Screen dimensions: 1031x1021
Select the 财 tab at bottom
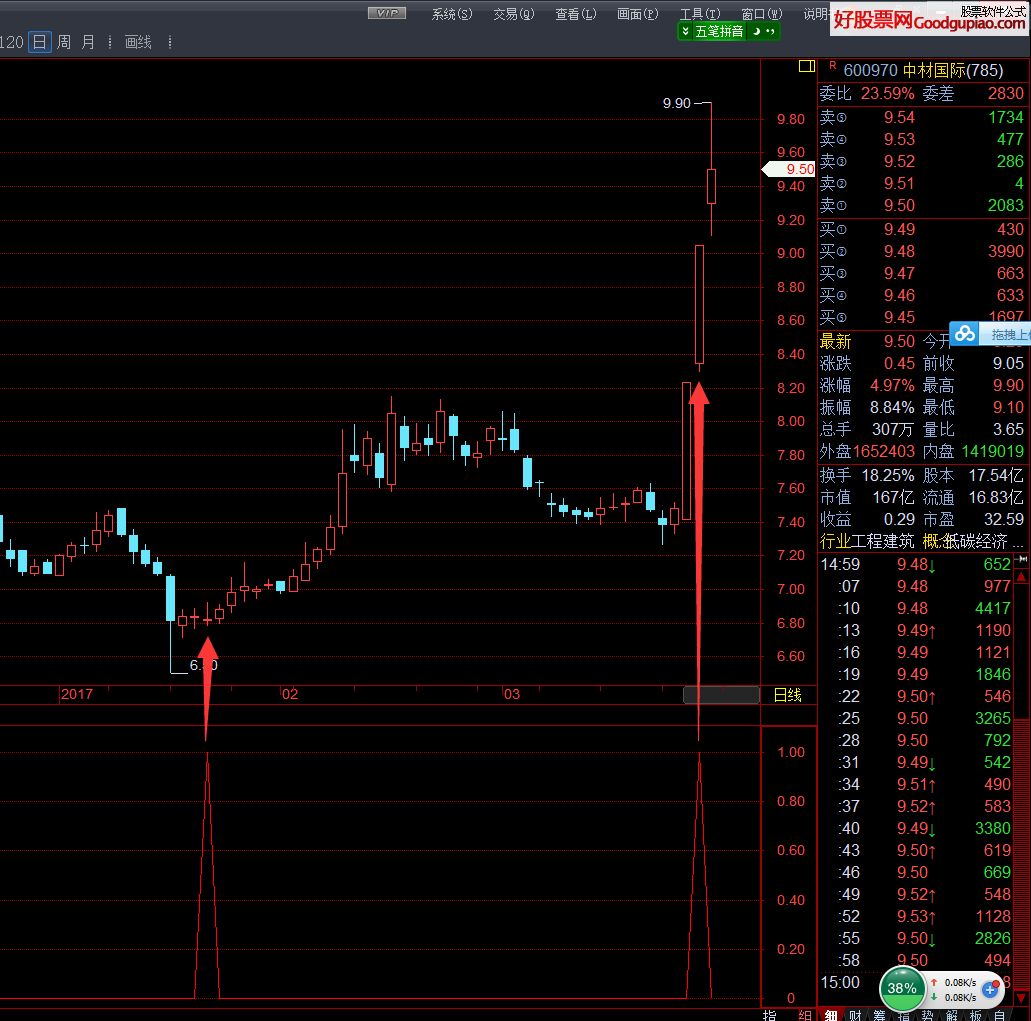[x=853, y=1014]
